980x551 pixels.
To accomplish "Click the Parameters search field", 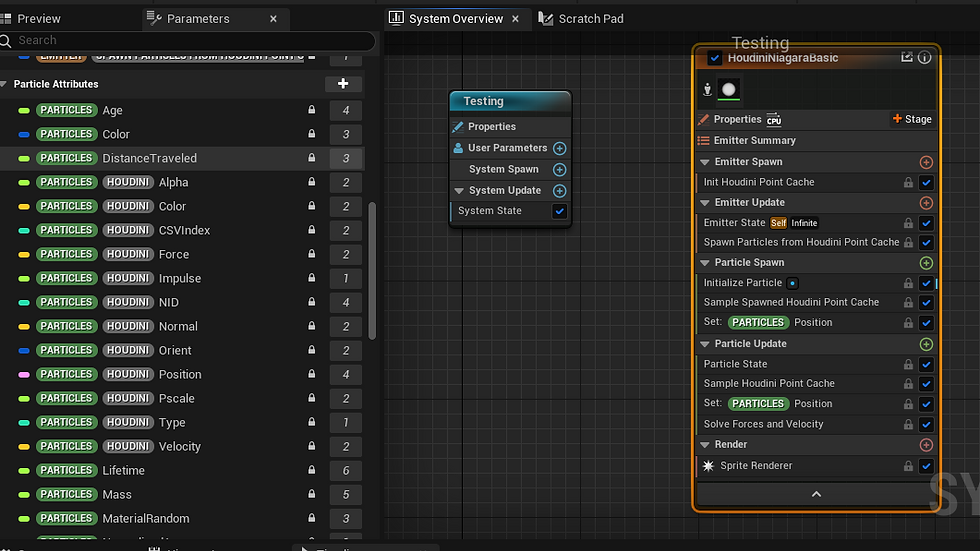I will coord(188,41).
